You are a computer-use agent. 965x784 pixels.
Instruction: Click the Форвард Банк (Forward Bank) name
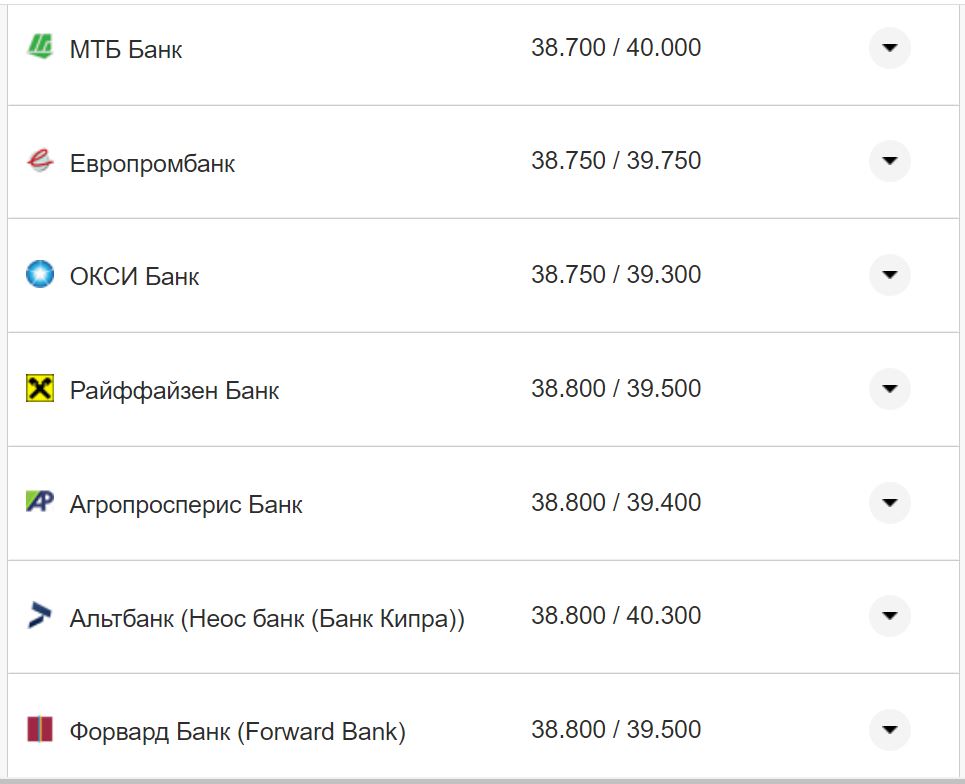click(x=237, y=732)
